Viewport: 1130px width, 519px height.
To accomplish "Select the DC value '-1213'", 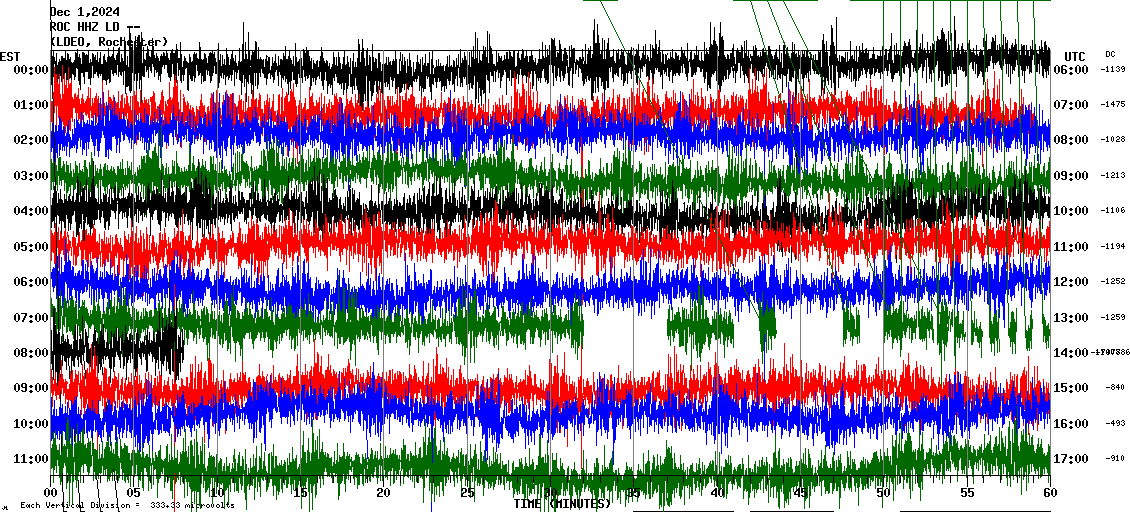I will (x=1113, y=175).
